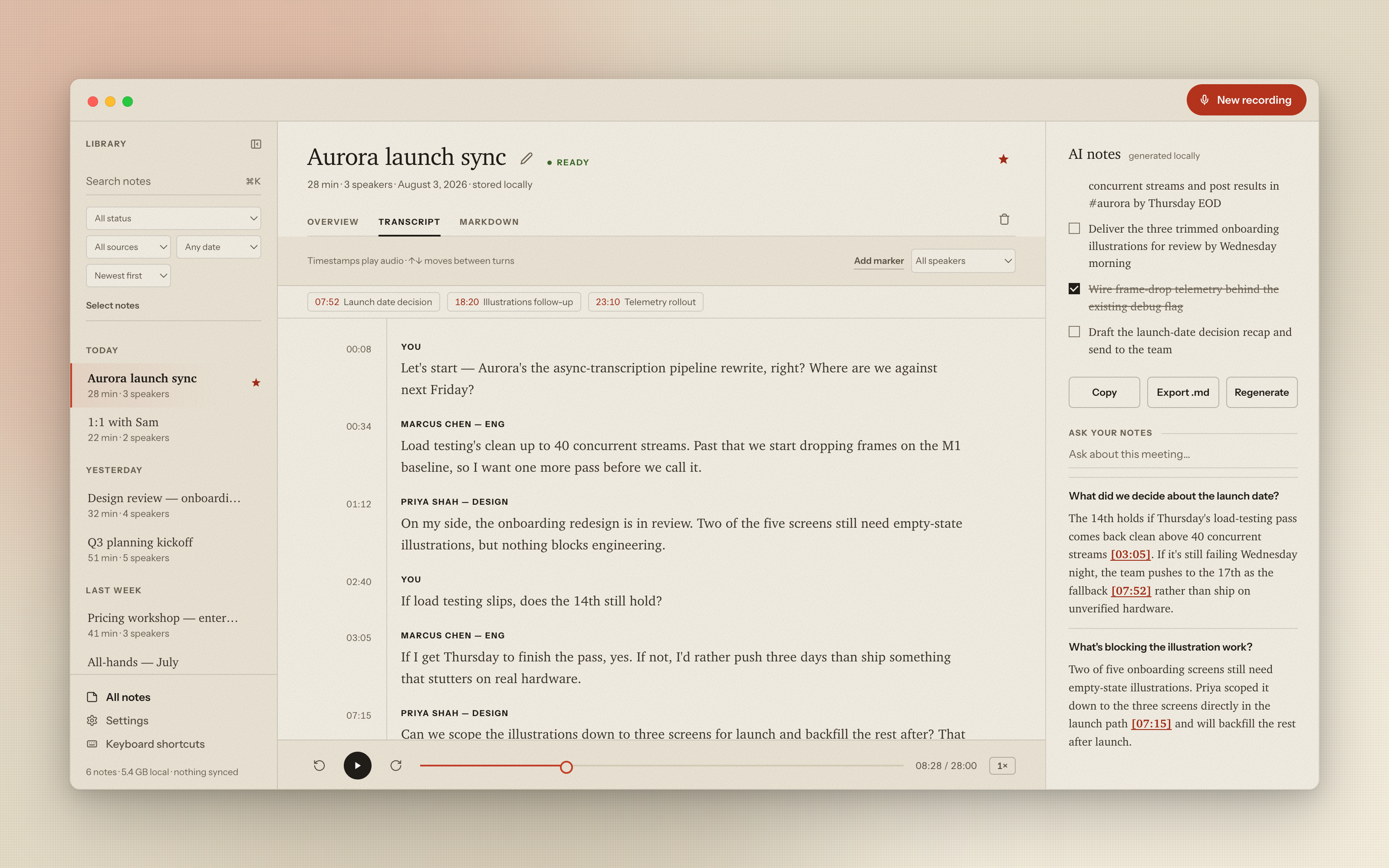This screenshot has height=868, width=1389.
Task: Copy the AI notes
Action: [1104, 392]
